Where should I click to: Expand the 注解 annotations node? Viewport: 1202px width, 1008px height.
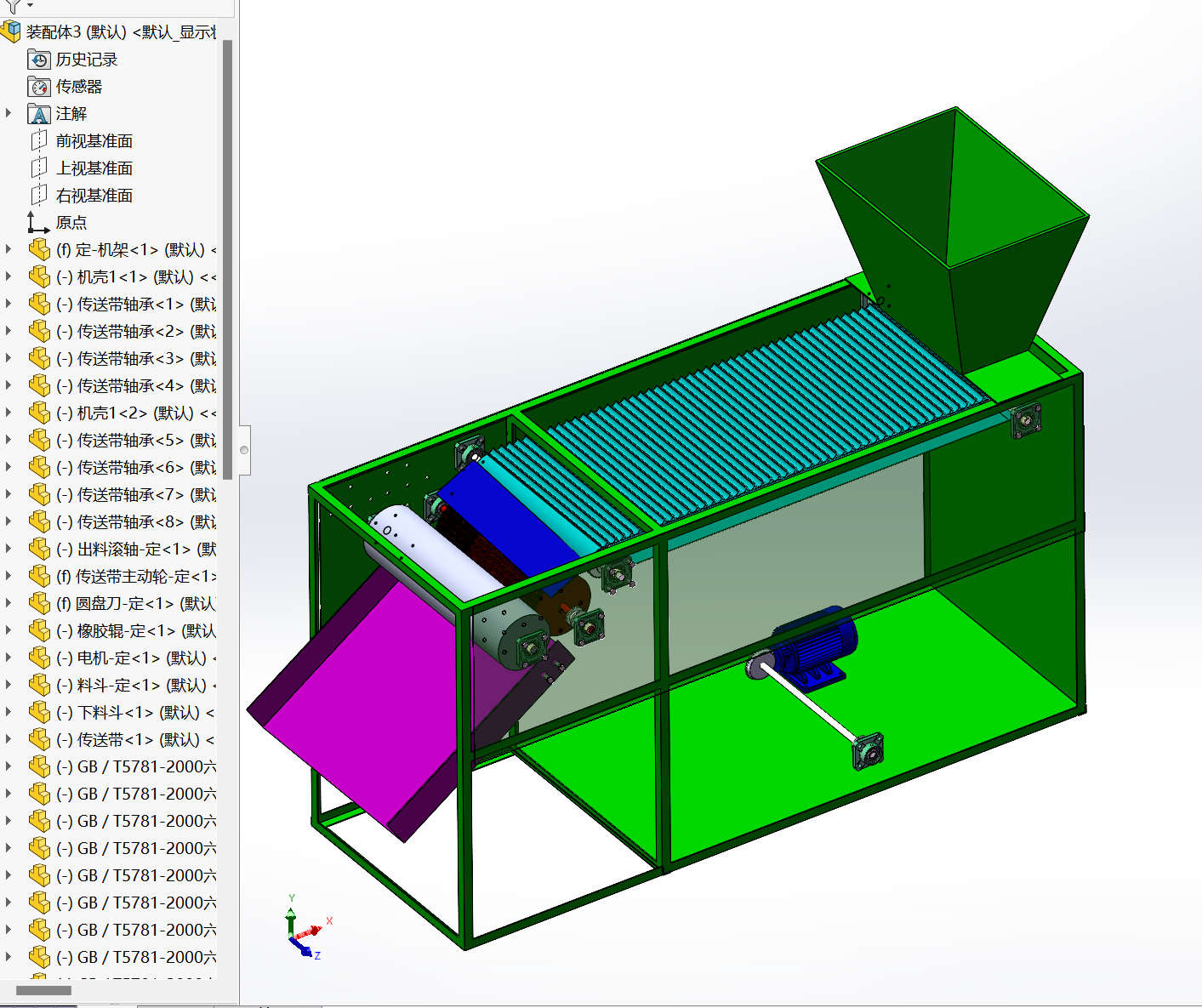tap(9, 113)
